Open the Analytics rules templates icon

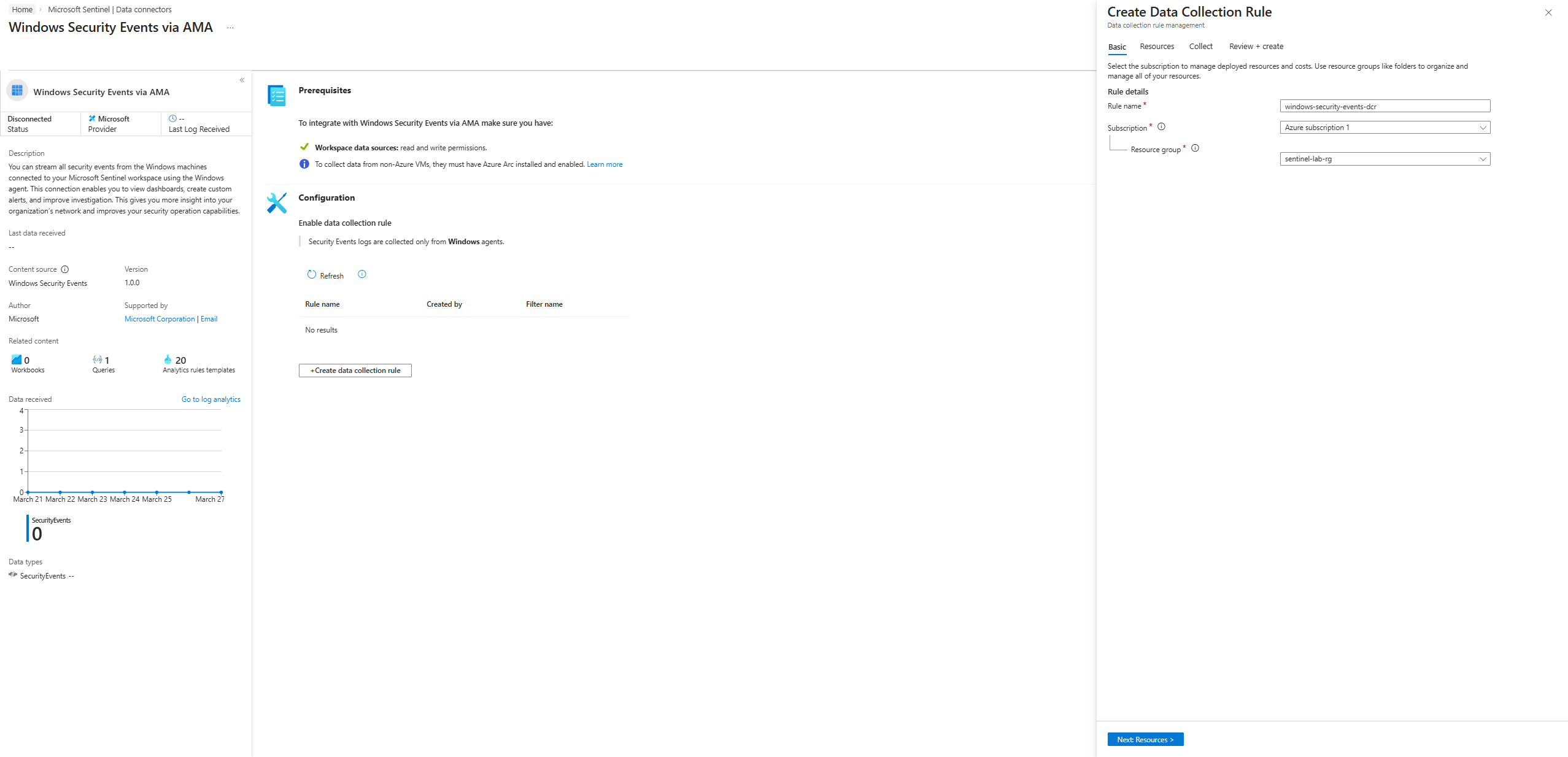168,359
